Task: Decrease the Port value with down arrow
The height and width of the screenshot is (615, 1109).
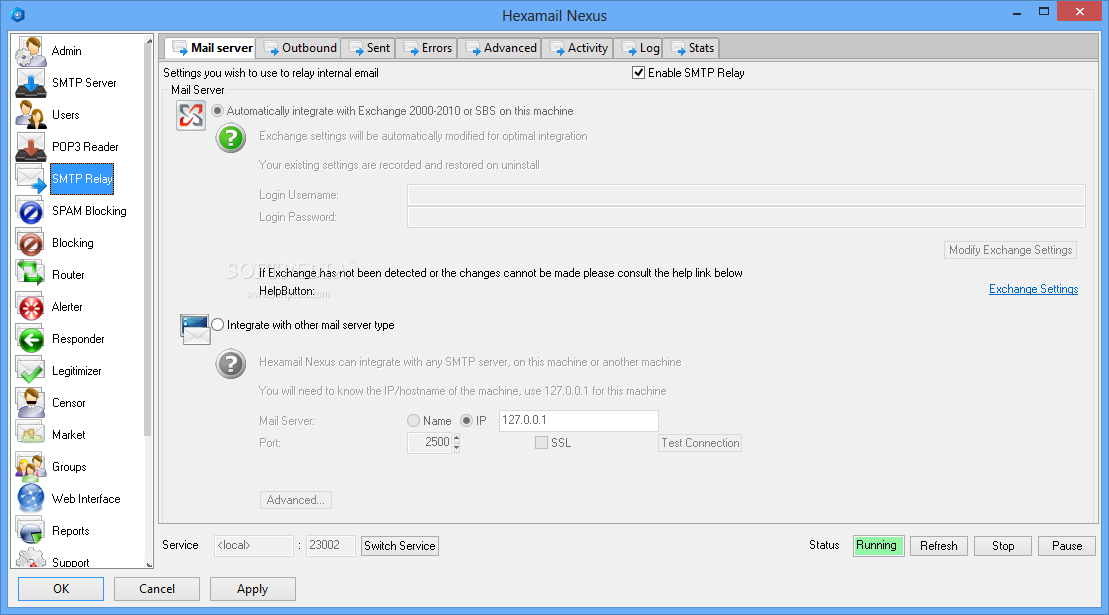Action: pyautogui.click(x=457, y=447)
